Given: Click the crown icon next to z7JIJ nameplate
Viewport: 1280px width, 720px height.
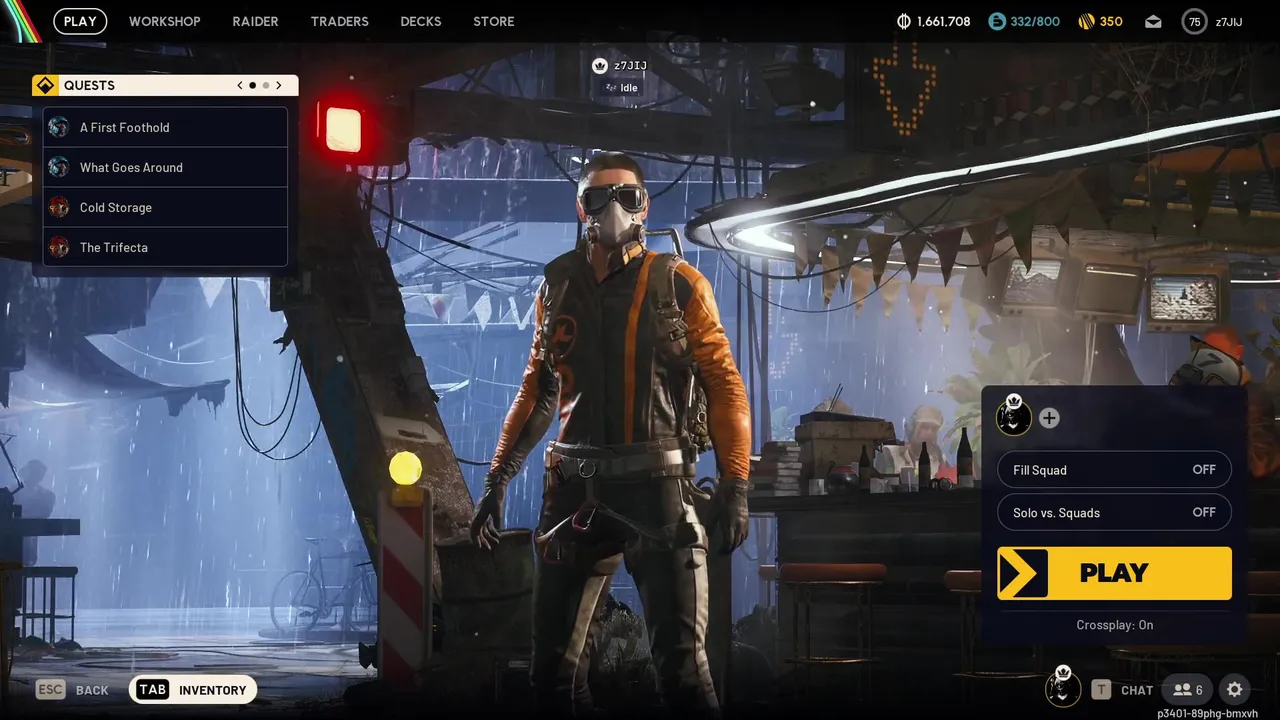Looking at the screenshot, I should point(600,66).
